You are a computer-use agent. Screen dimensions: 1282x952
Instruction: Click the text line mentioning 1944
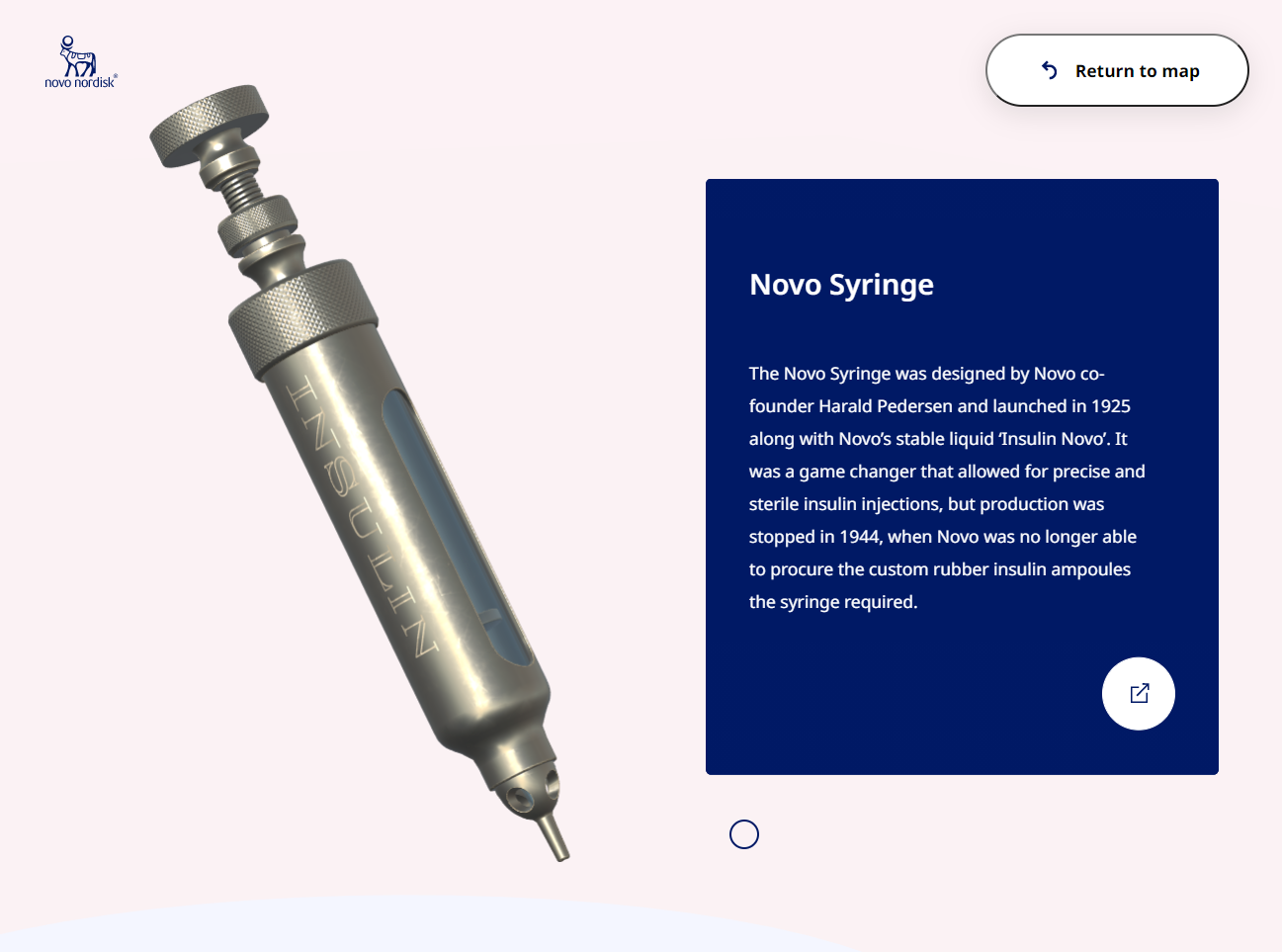click(943, 537)
